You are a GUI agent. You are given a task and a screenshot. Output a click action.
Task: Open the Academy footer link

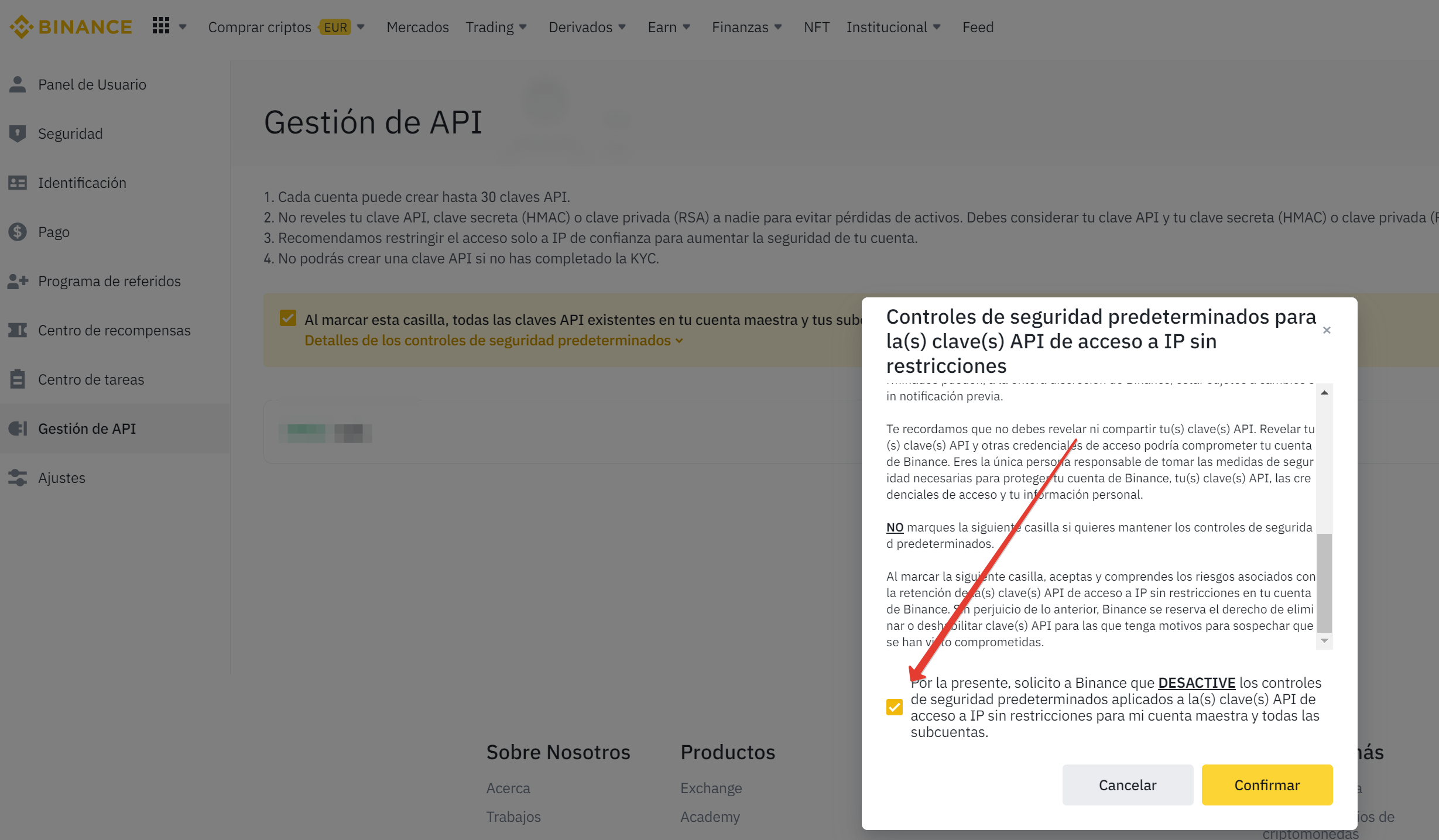[x=710, y=816]
